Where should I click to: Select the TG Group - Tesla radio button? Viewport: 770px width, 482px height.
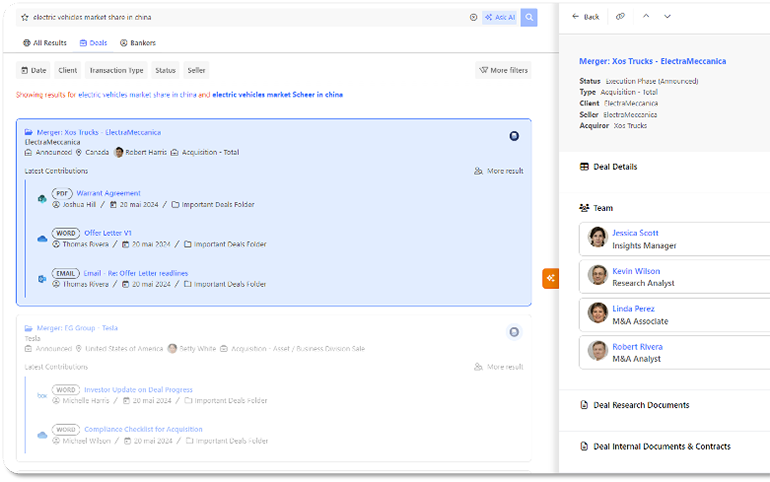(x=514, y=332)
